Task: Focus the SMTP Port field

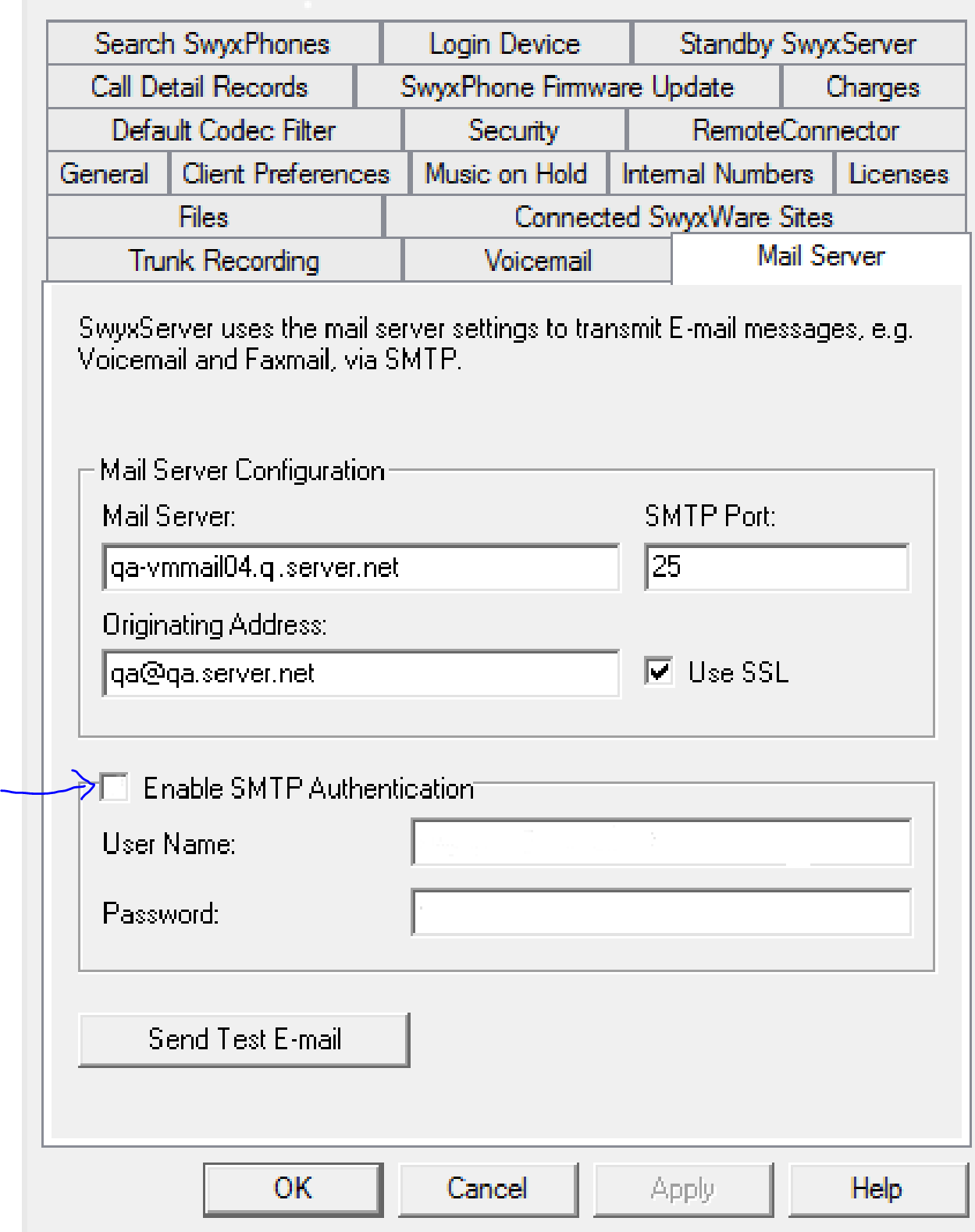Action: (777, 567)
